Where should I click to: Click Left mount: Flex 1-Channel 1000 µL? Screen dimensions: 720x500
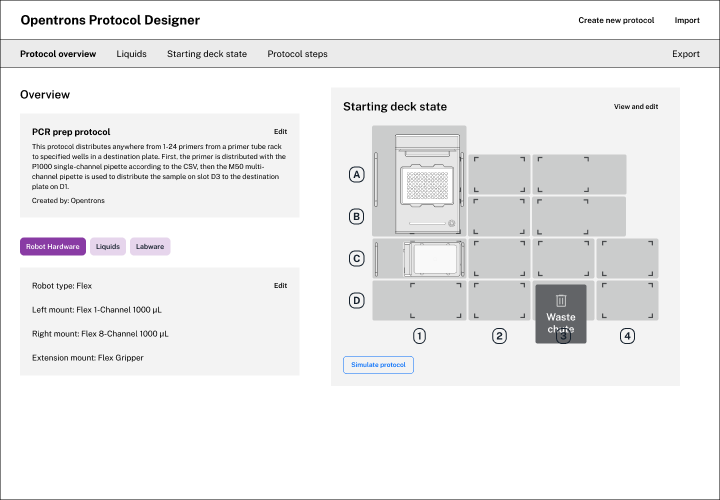coord(97,310)
